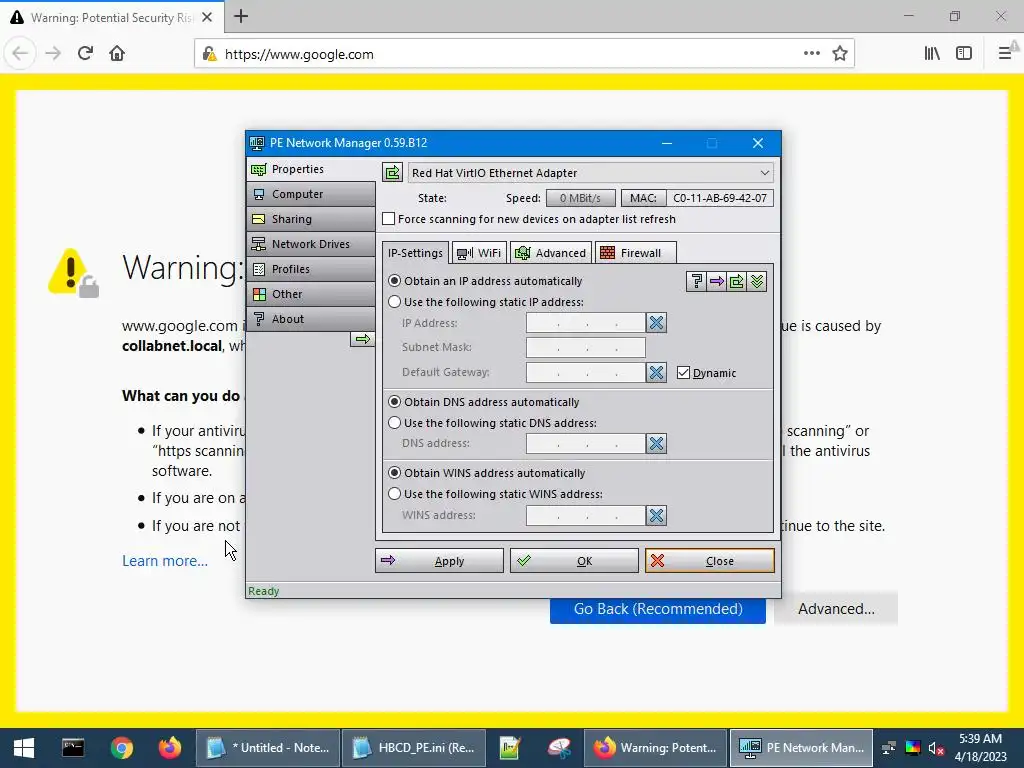Click the question mark help icon in IP-Settings
This screenshot has height=768, width=1024.
[x=696, y=281]
